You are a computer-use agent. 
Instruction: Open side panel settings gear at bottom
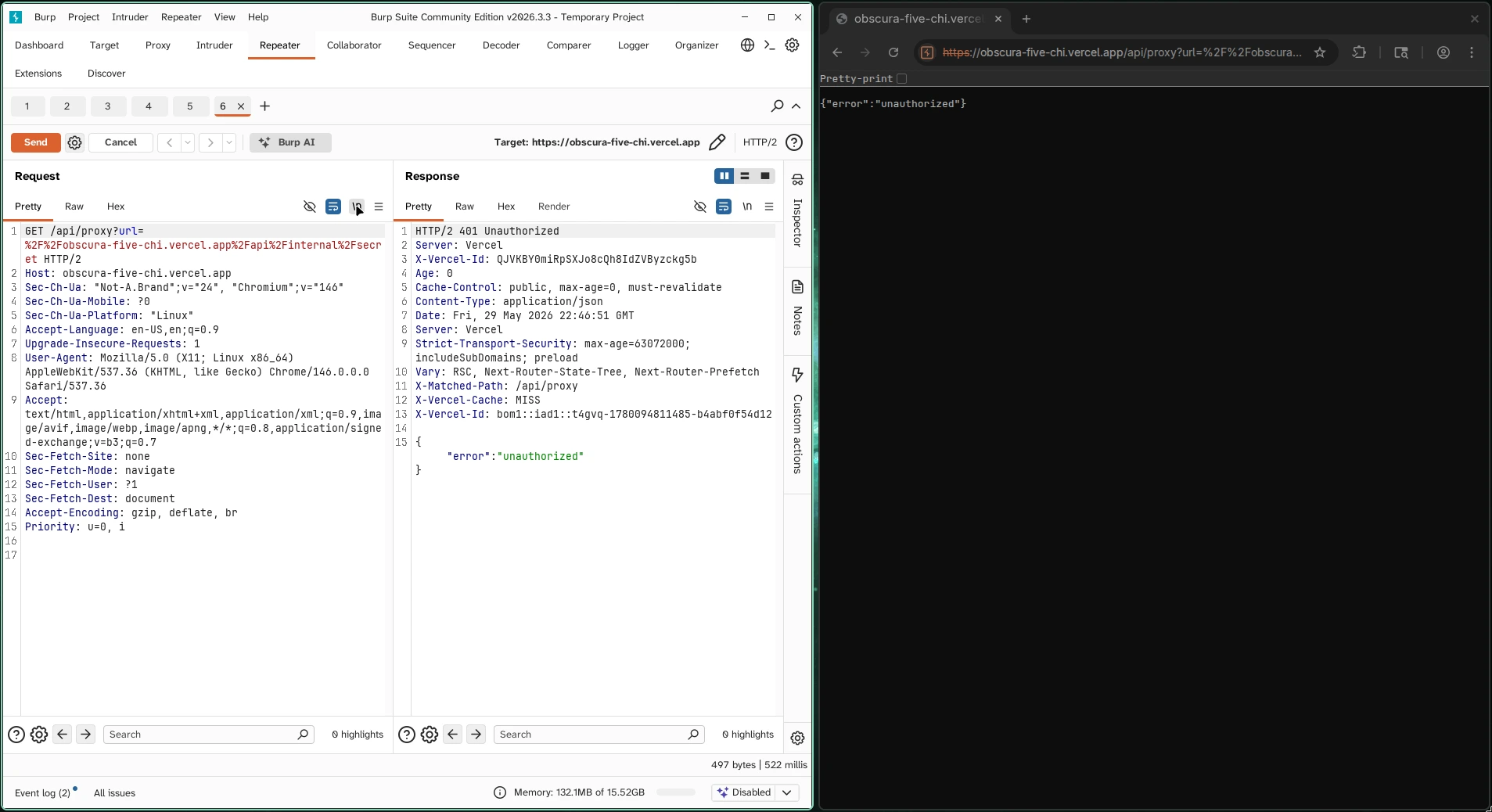point(797,738)
